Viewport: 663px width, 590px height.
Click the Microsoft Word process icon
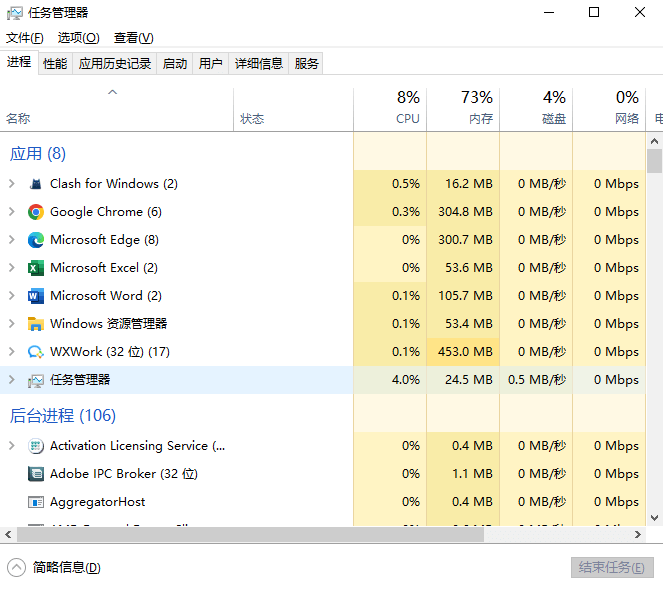point(36,296)
